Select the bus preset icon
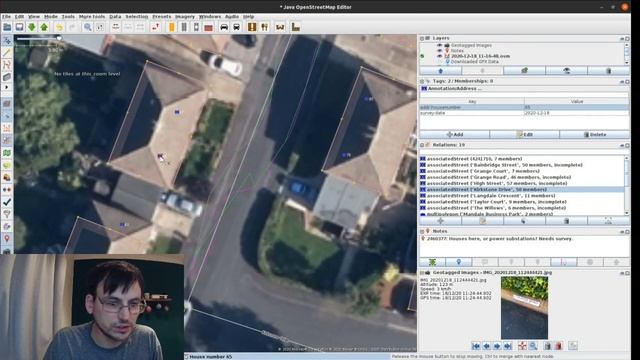This screenshot has height=360, width=640. [x=236, y=27]
